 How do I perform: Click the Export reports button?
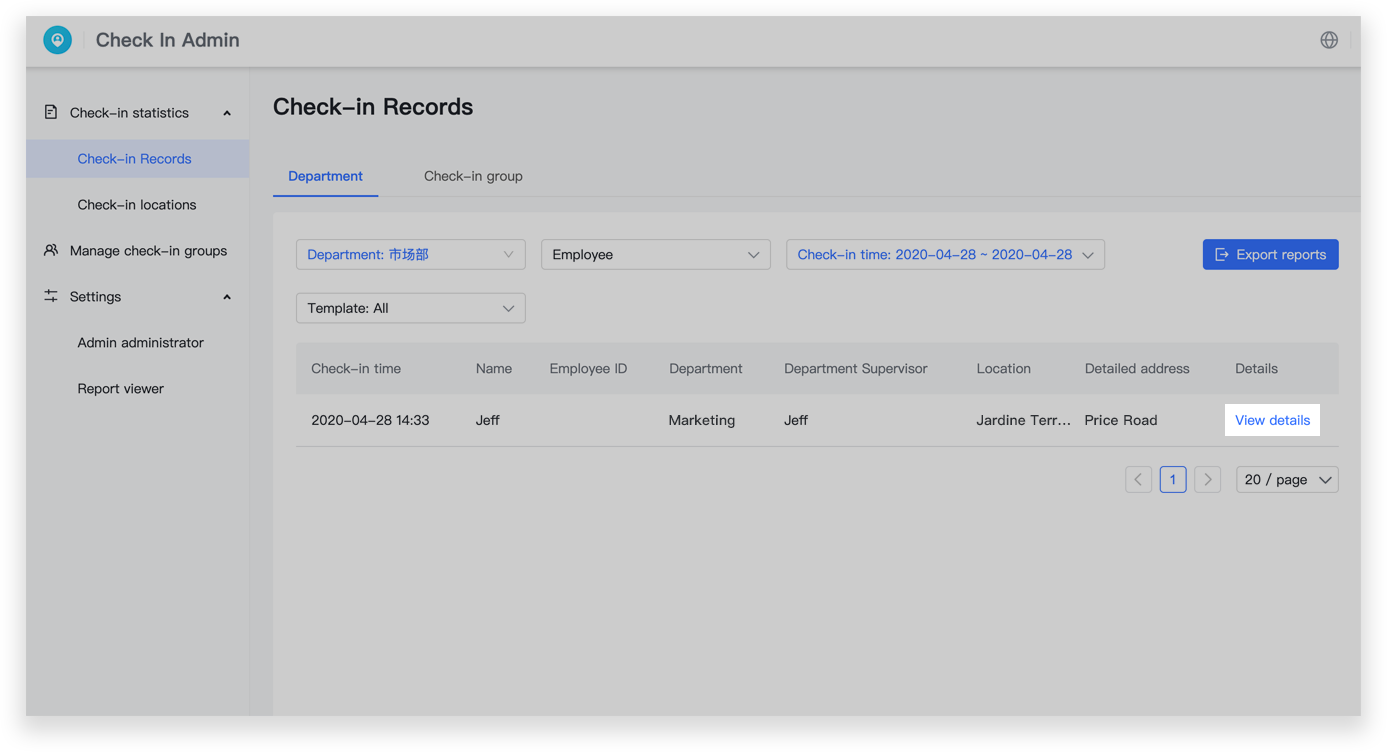[1270, 255]
